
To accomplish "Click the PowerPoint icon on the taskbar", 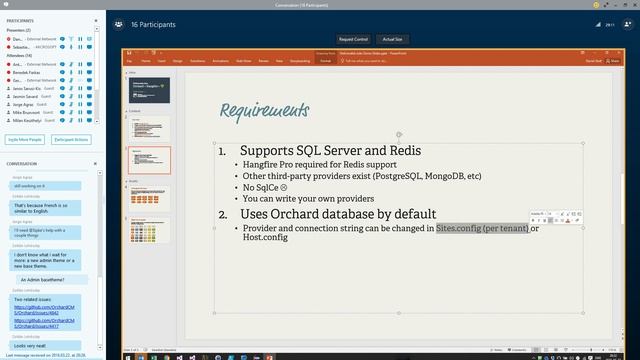I will tap(269, 358).
